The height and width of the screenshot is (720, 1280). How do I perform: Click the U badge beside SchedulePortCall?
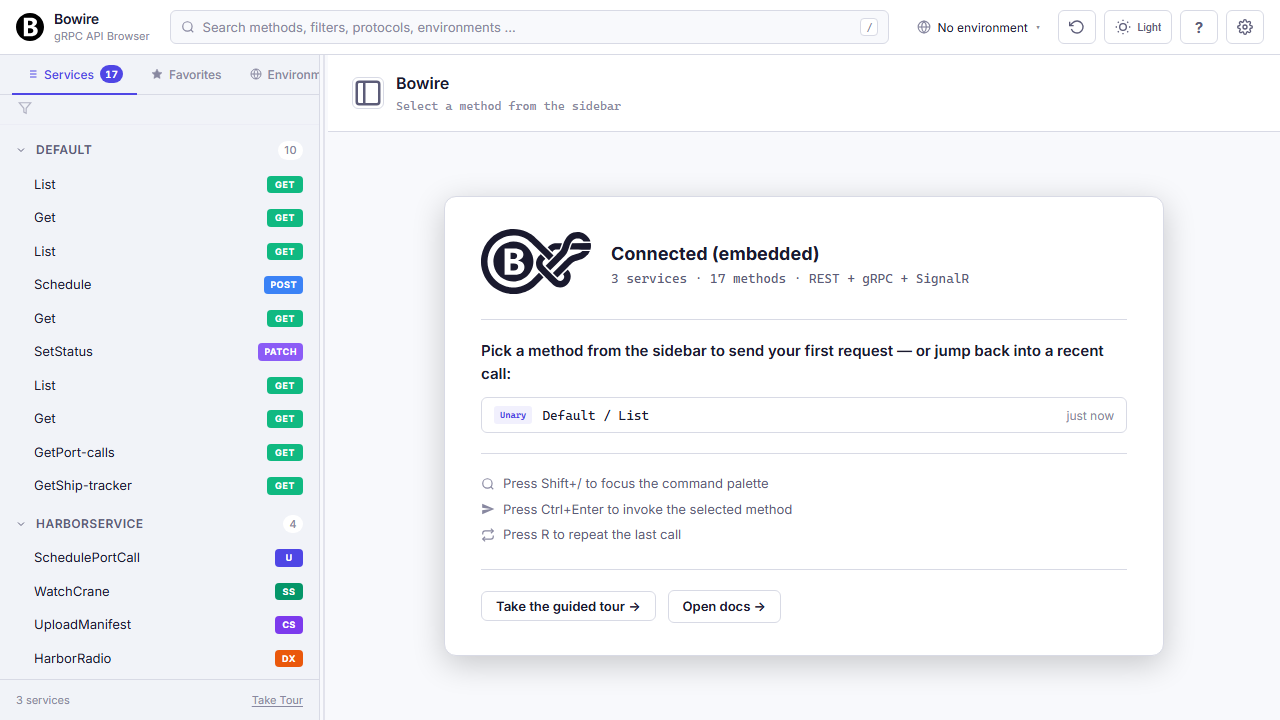(289, 558)
